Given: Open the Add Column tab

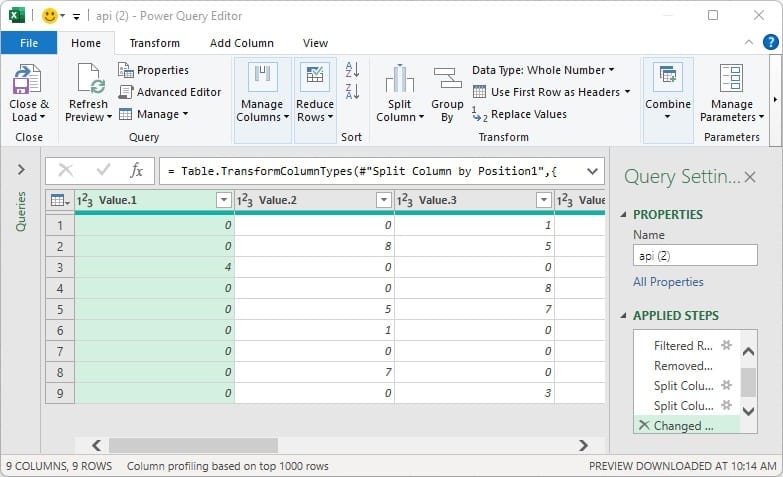Looking at the screenshot, I should pyautogui.click(x=241, y=43).
